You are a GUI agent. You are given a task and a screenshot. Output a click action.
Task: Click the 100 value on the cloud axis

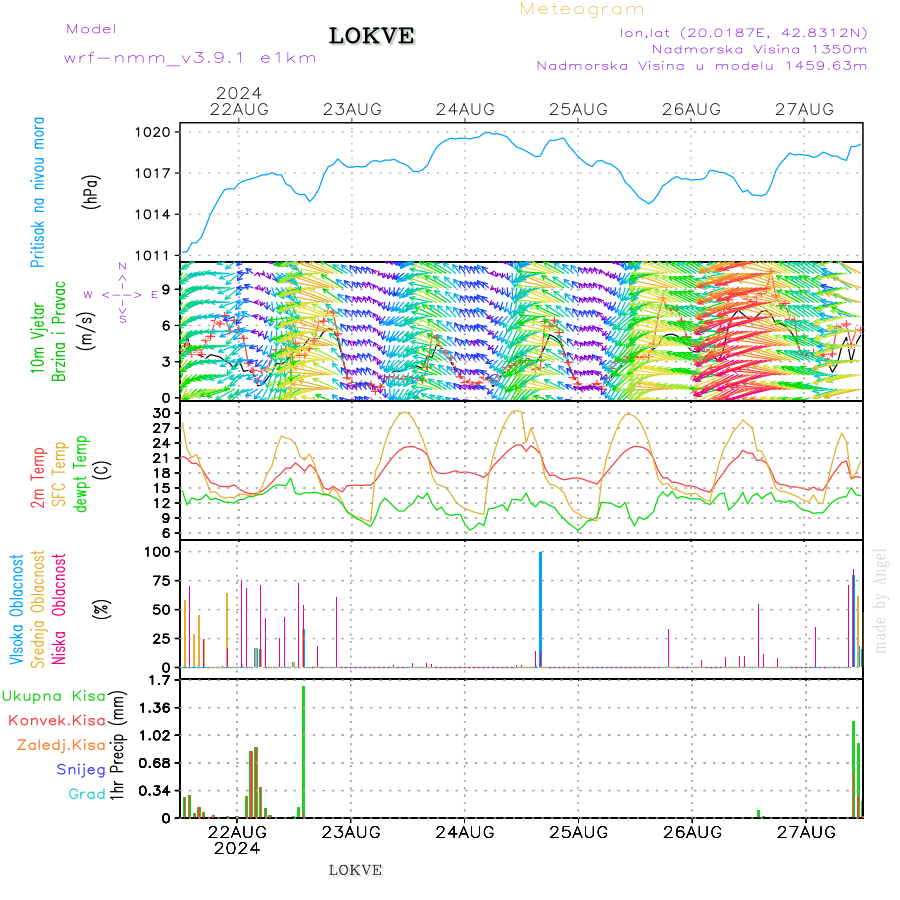point(157,552)
